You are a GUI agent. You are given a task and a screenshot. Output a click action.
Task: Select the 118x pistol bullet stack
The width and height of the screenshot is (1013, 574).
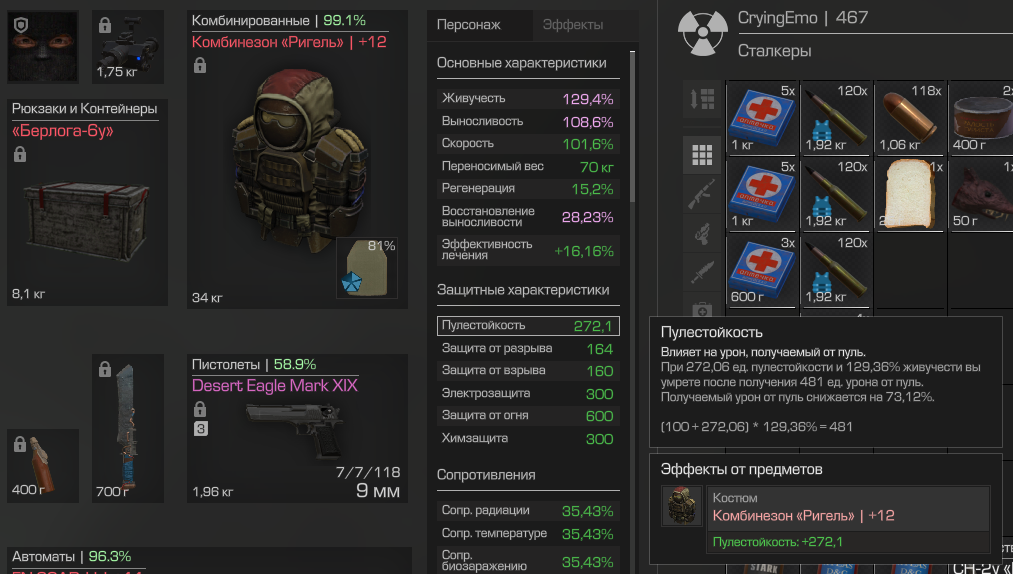click(910, 118)
